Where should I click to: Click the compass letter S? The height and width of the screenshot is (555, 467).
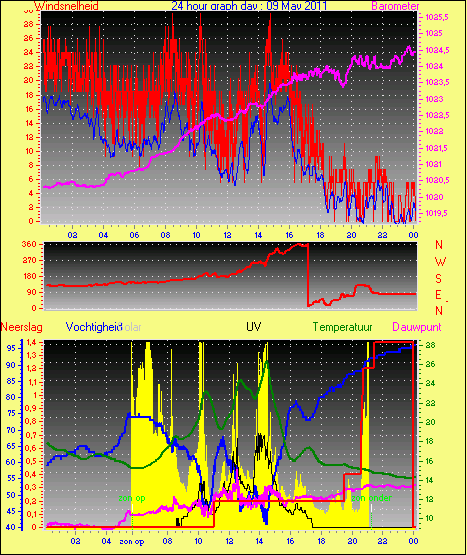click(439, 279)
